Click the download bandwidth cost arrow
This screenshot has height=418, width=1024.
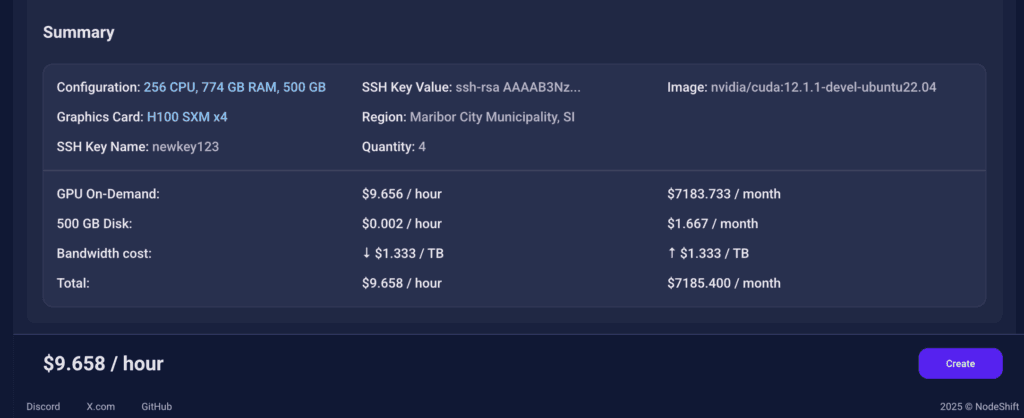[x=366, y=254]
